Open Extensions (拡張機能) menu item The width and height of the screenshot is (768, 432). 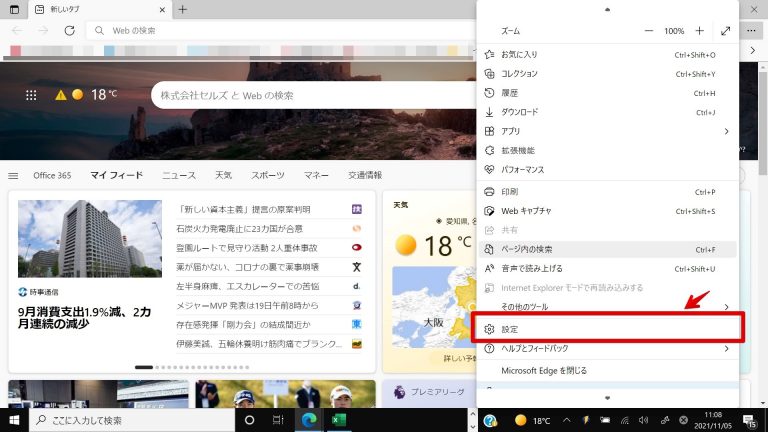pyautogui.click(x=607, y=150)
